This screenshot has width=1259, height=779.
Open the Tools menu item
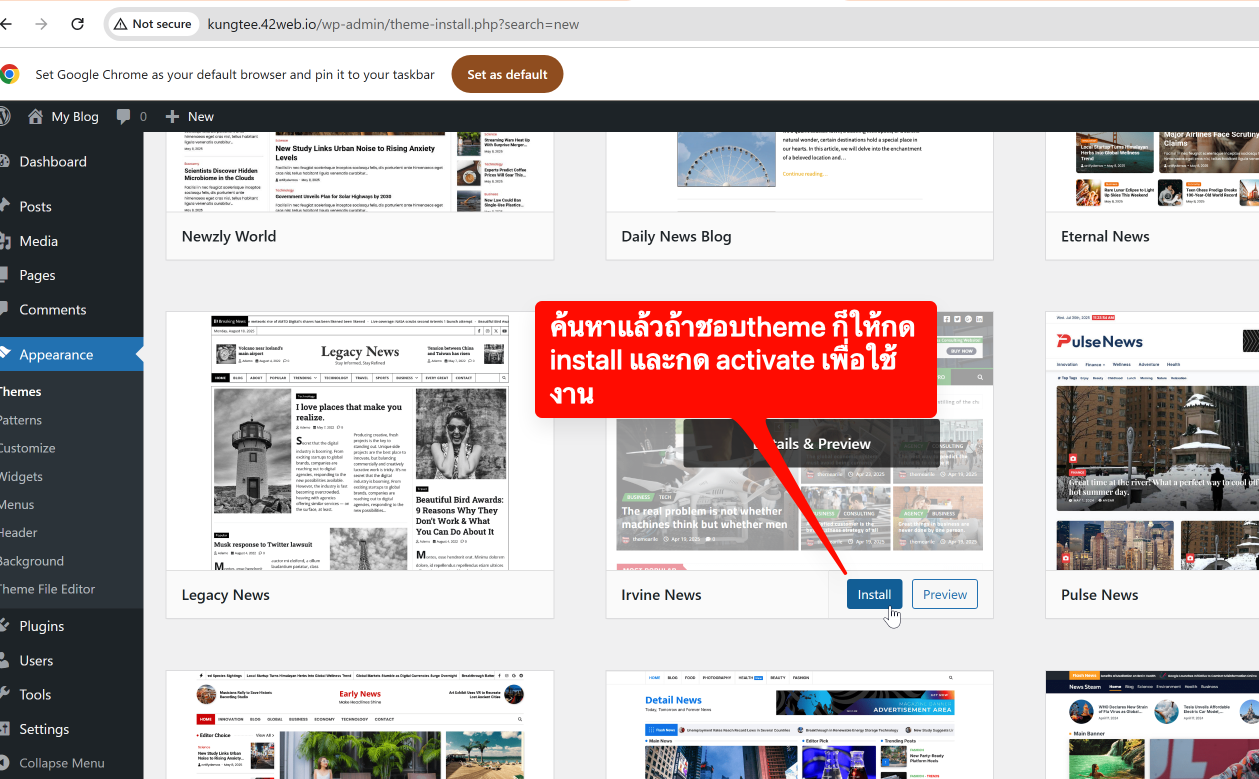coord(35,694)
